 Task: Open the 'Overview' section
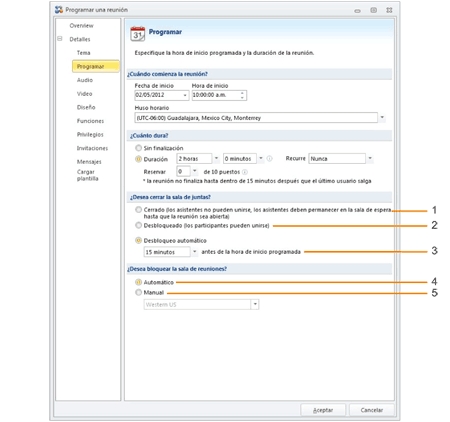[81, 26]
